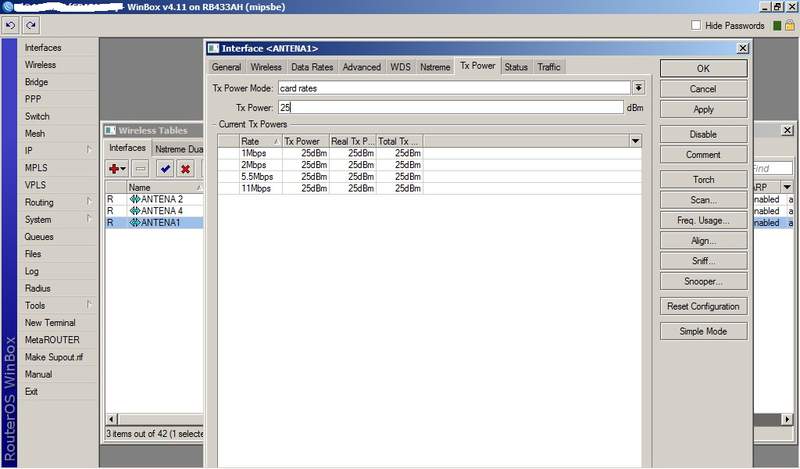Click the Apply button

coord(703,109)
